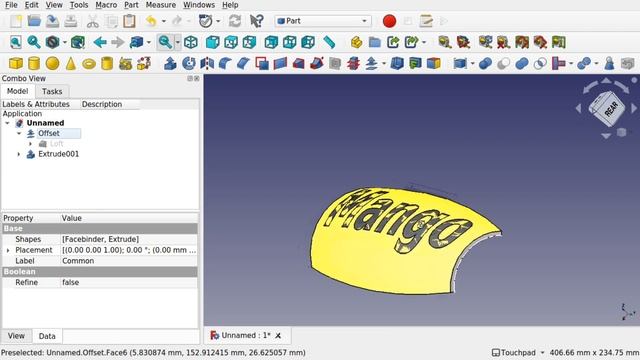Expand the Extrude001 tree node
Image resolution: width=640 pixels, height=360 pixels.
(x=19, y=154)
